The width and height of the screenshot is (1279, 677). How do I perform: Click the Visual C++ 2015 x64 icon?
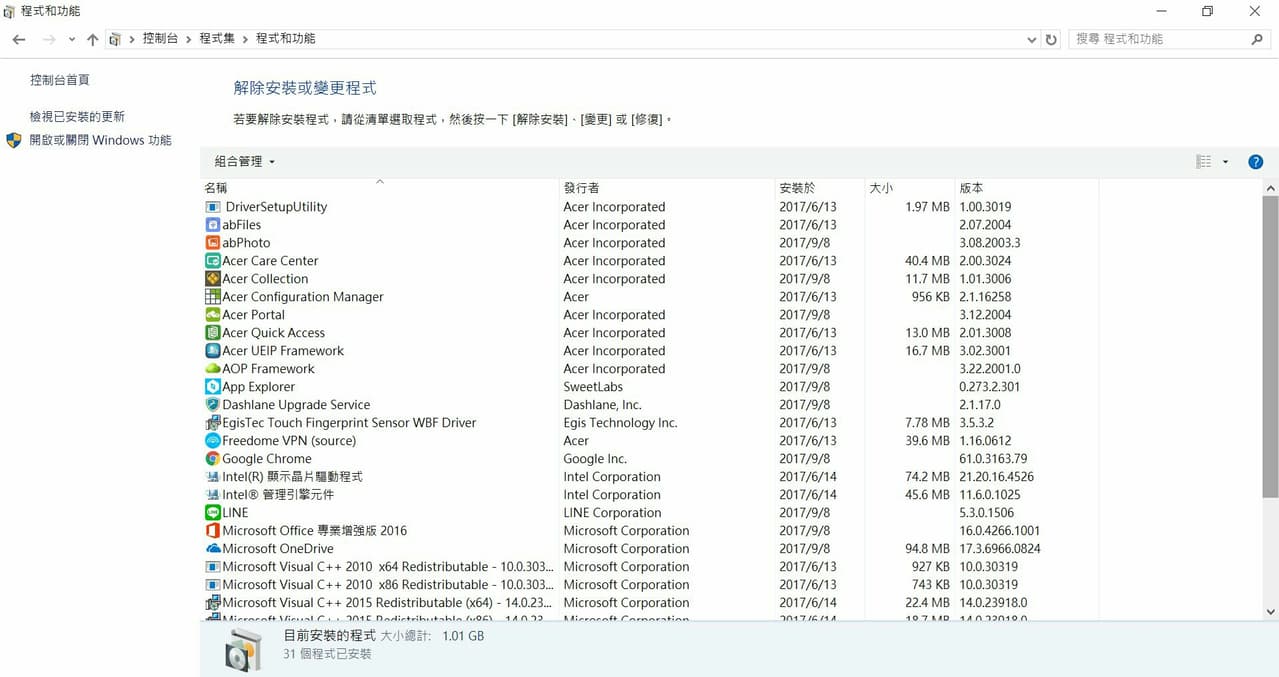(212, 603)
